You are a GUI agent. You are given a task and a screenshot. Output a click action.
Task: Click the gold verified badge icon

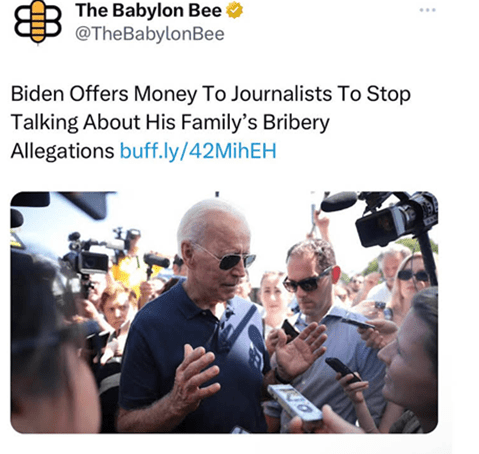tap(235, 10)
